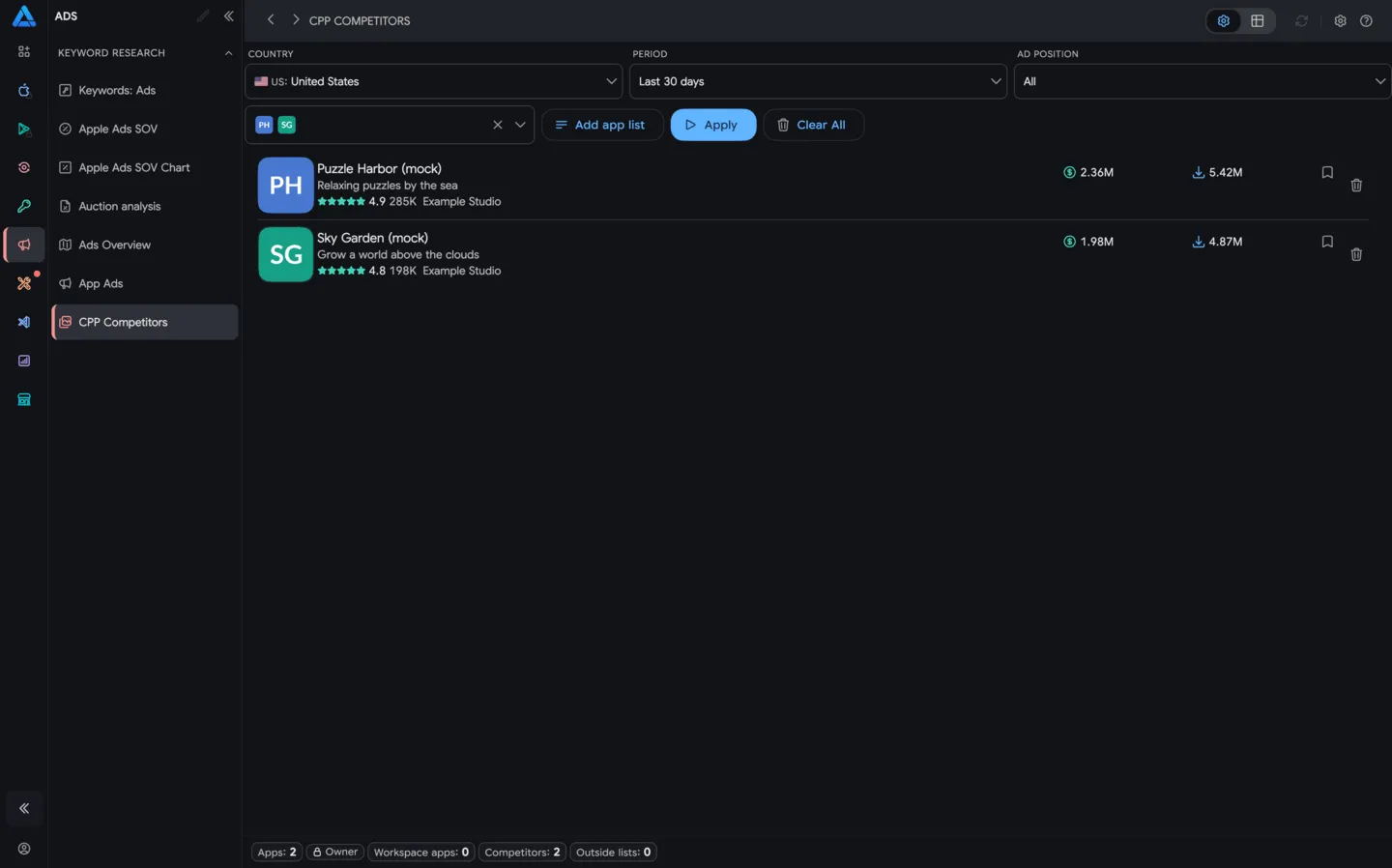Open the settings gear at top right
Image resolution: width=1392 pixels, height=868 pixels.
click(x=1340, y=20)
